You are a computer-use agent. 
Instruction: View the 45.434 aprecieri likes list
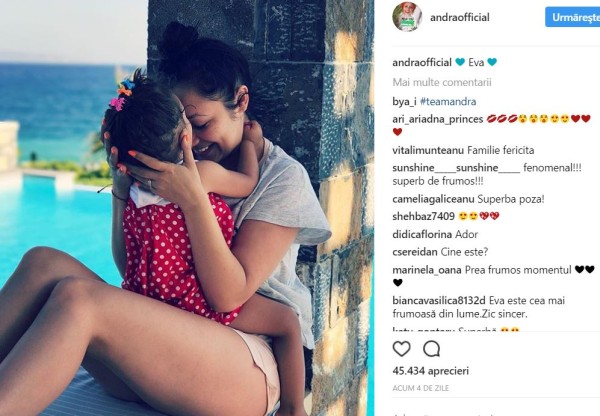(x=430, y=371)
